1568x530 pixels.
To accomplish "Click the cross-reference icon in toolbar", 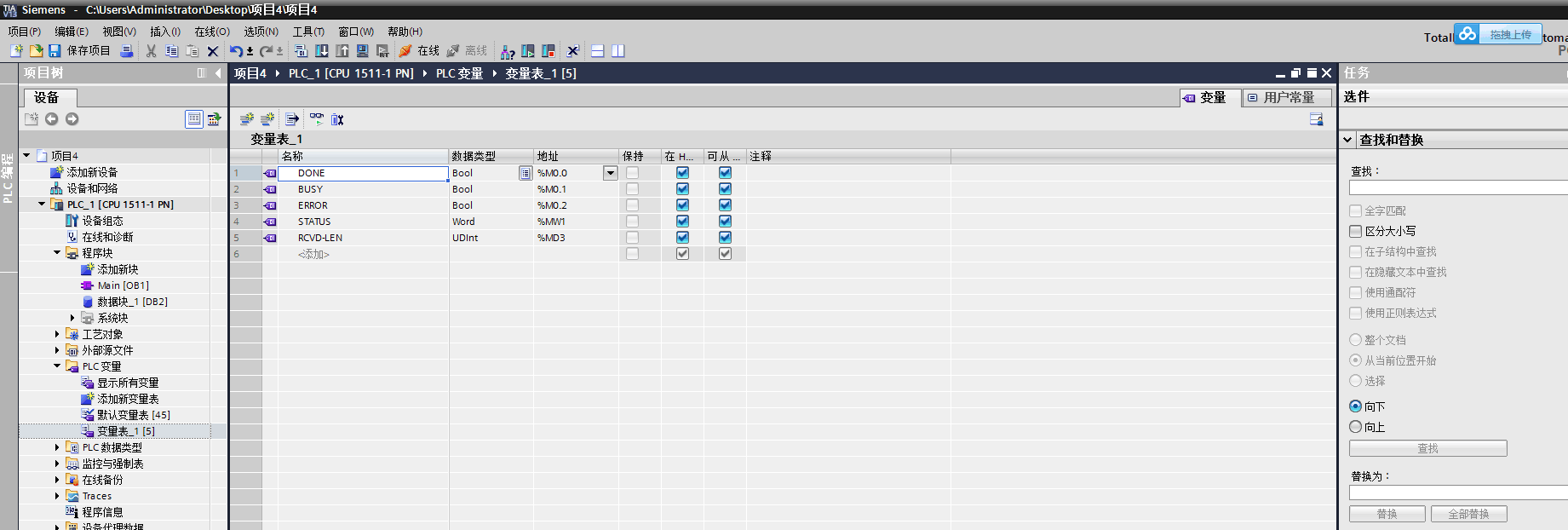I will (x=573, y=51).
